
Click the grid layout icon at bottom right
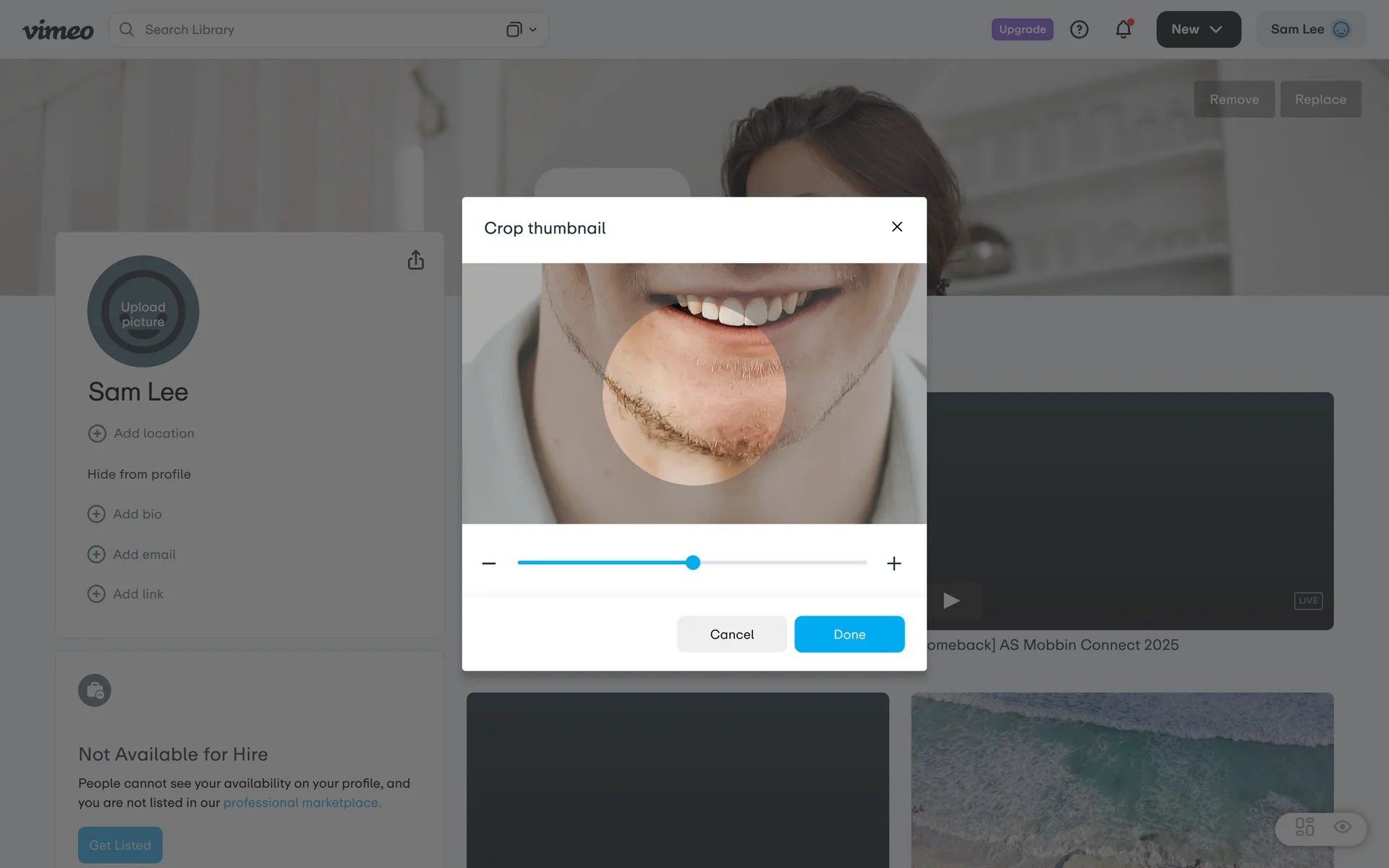click(x=1304, y=827)
